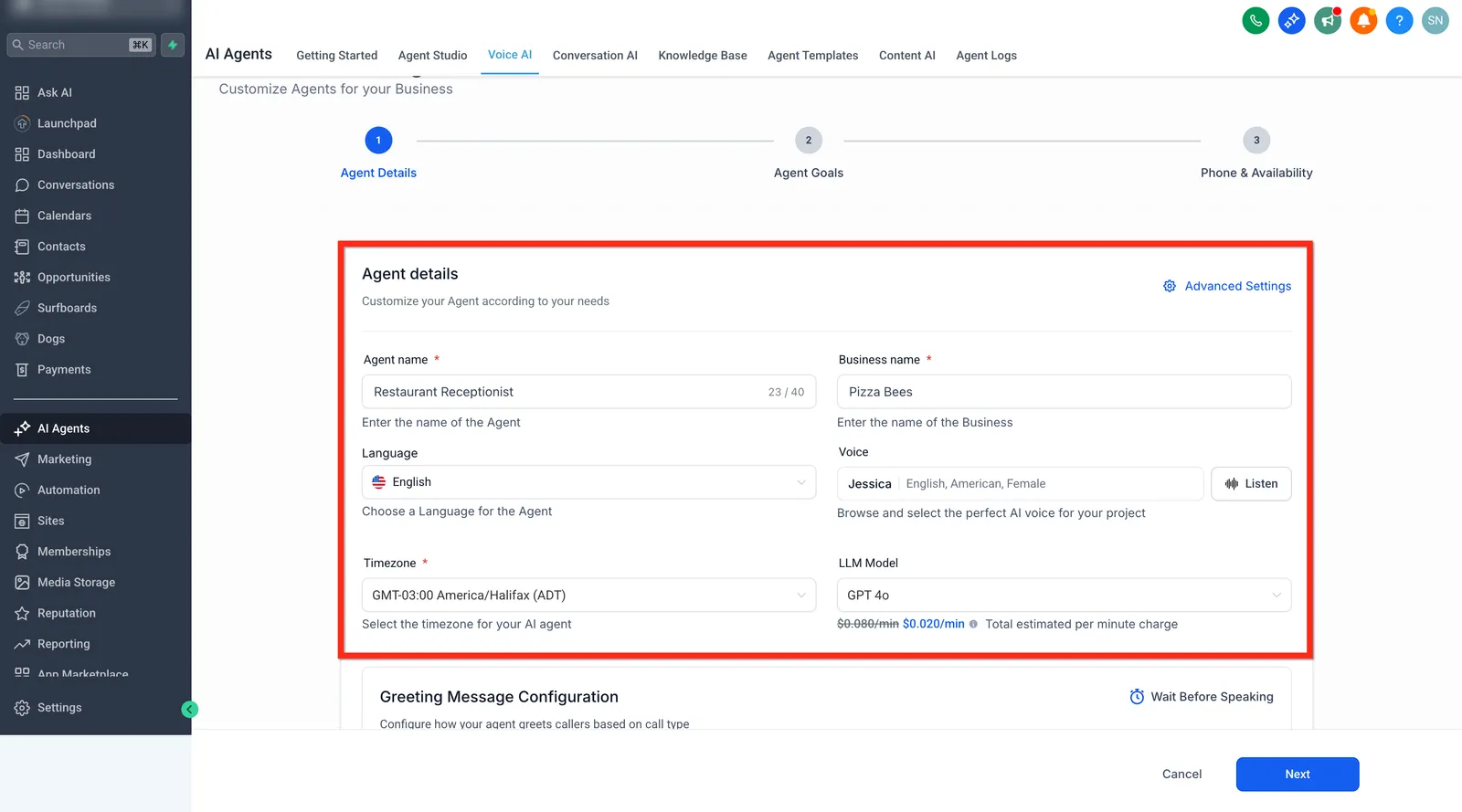Screen dimensions: 1462x812
Task: Open the Agent Templates tab
Action: [x=812, y=56]
